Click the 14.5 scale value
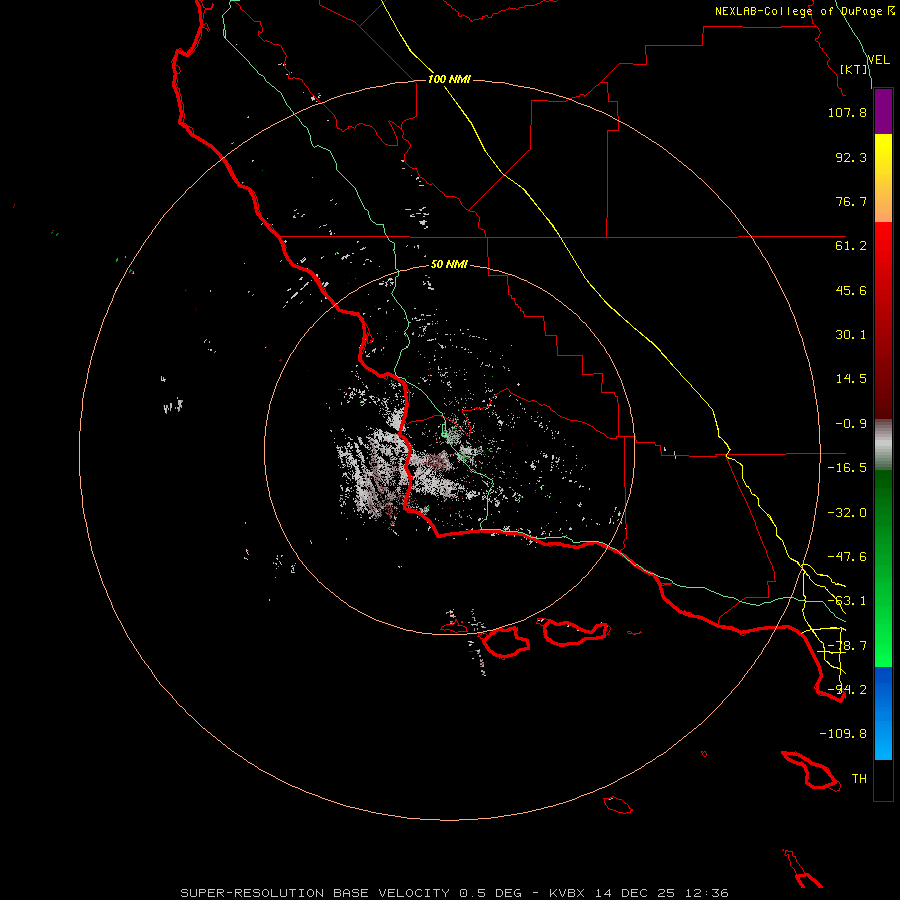This screenshot has width=900, height=900. [851, 379]
